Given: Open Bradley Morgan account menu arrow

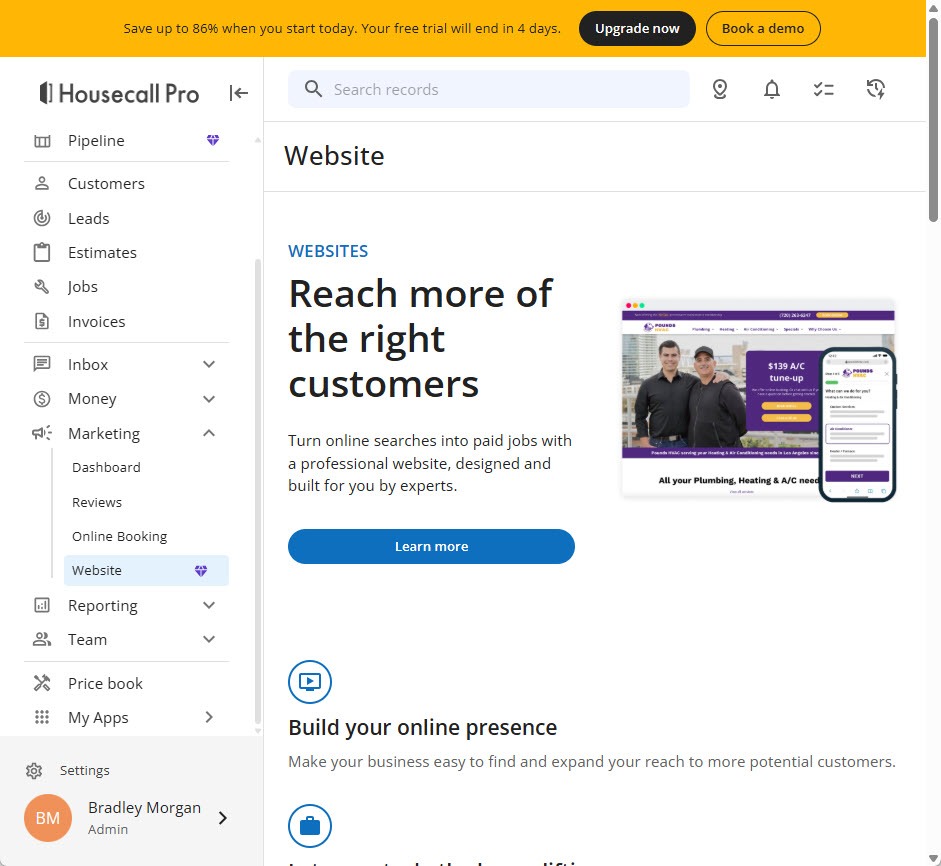Looking at the screenshot, I should (223, 817).
